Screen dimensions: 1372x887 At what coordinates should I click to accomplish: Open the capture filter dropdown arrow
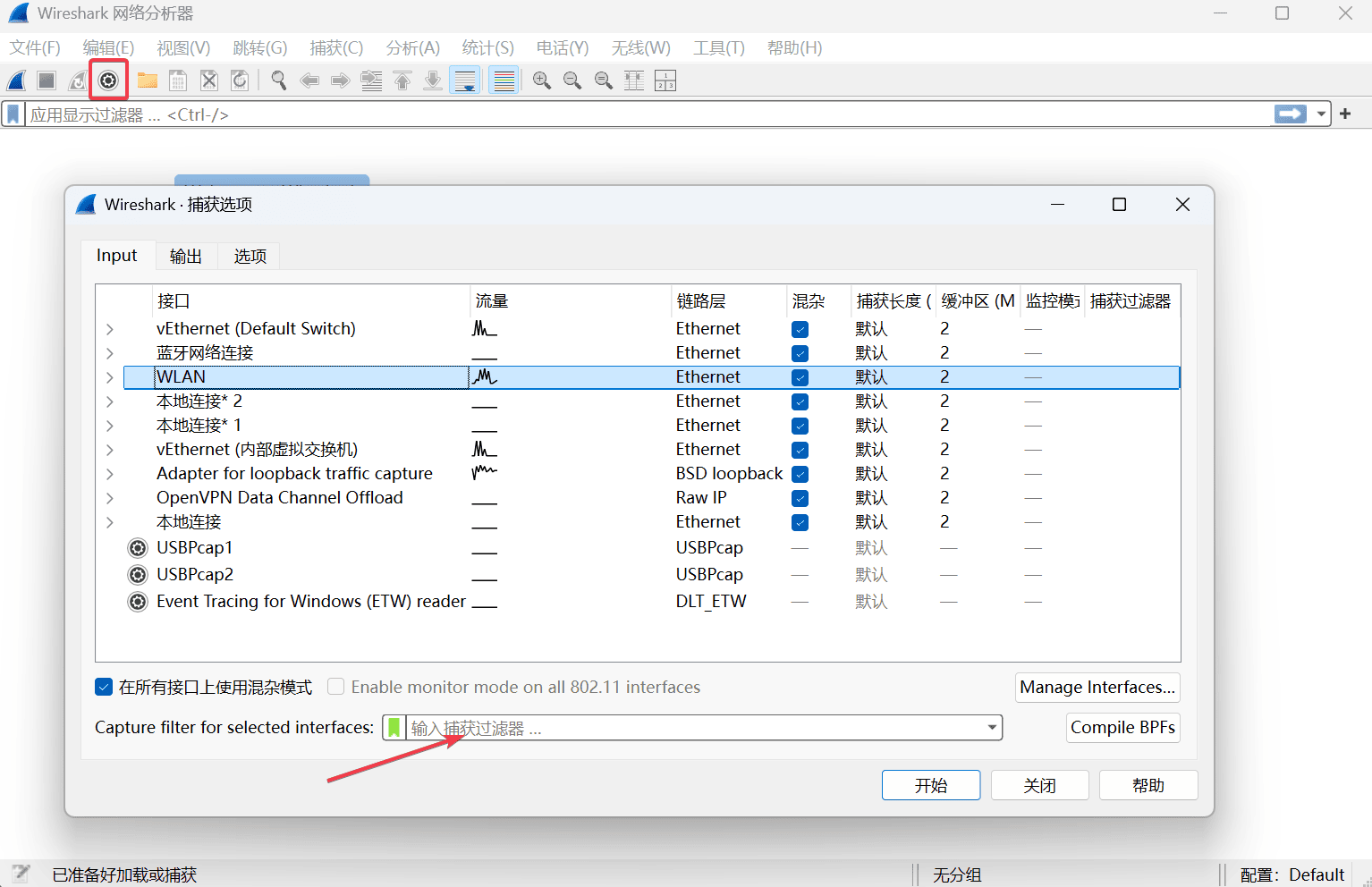pyautogui.click(x=991, y=728)
